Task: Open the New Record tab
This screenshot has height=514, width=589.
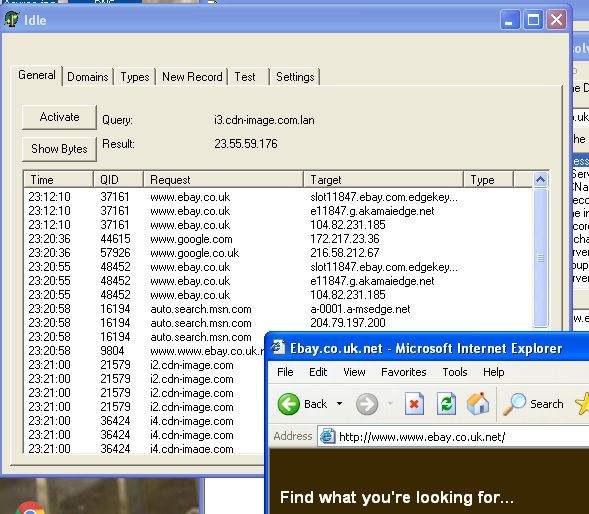Action: click(x=192, y=77)
